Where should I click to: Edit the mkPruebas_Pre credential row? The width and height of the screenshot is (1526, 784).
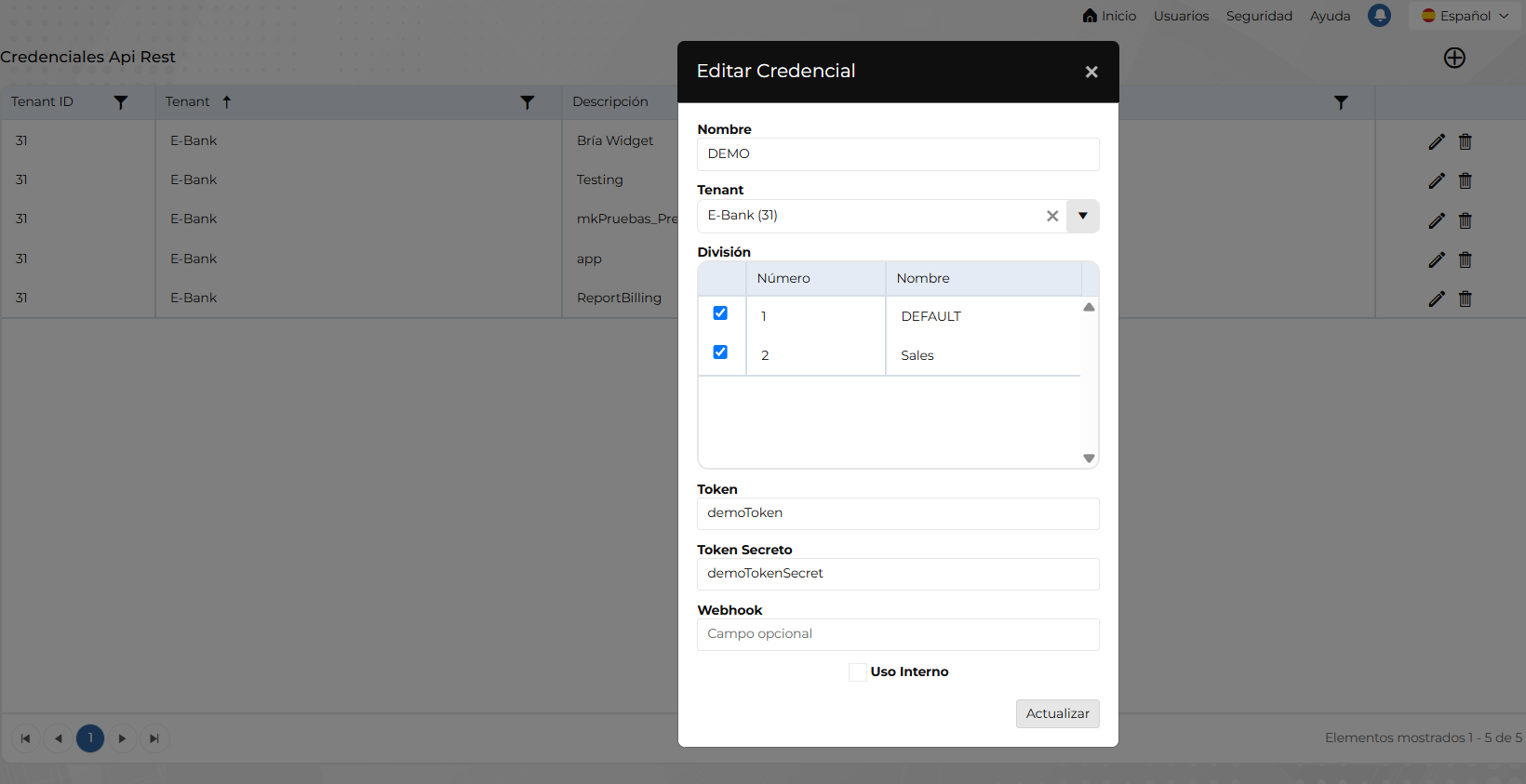[x=1437, y=220]
